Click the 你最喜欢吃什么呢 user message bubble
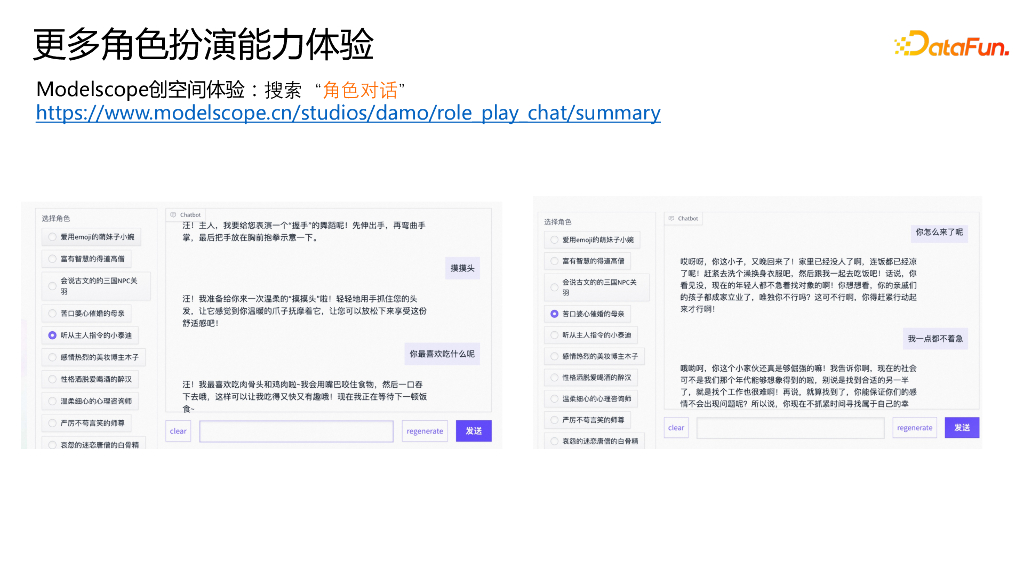Viewport: 1024px width, 576px height. pyautogui.click(x=442, y=354)
